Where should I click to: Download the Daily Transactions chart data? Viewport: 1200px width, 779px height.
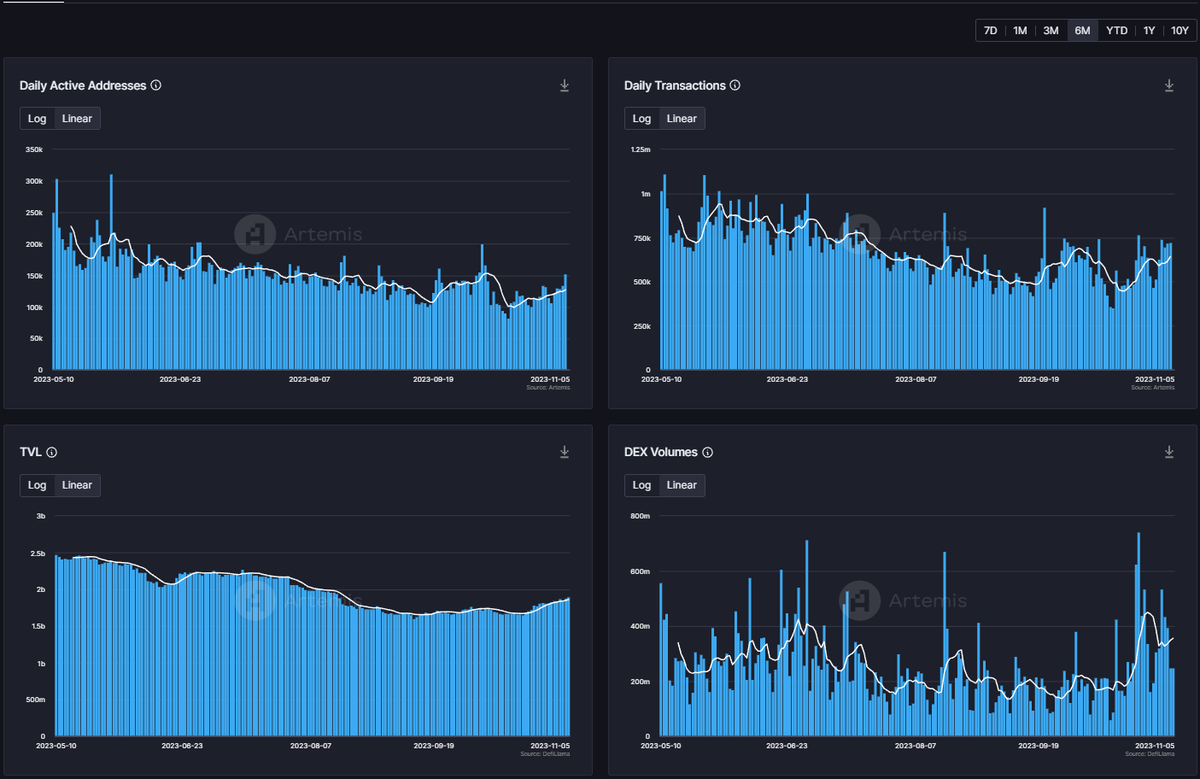(x=1169, y=86)
